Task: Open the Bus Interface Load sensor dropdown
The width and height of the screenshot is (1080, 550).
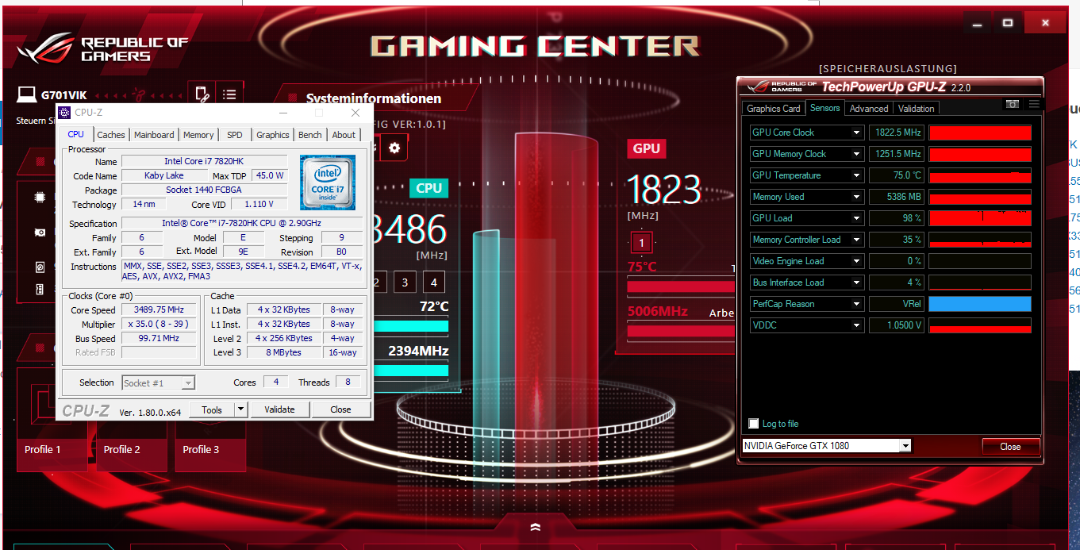Action: [x=857, y=282]
